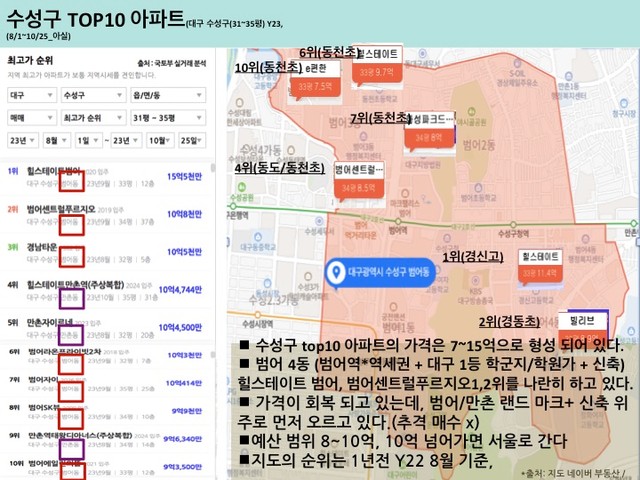
Task: Click the 10억4,500만 price
Action: pyautogui.click(x=180, y=327)
